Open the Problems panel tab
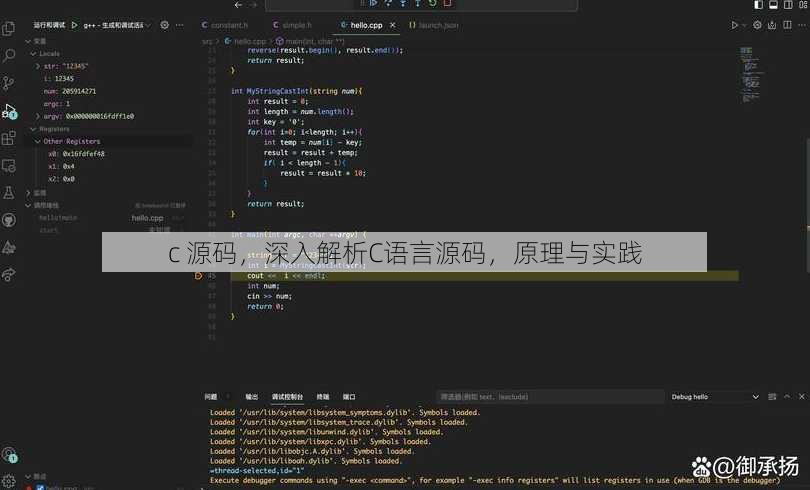 pyautogui.click(x=211, y=397)
